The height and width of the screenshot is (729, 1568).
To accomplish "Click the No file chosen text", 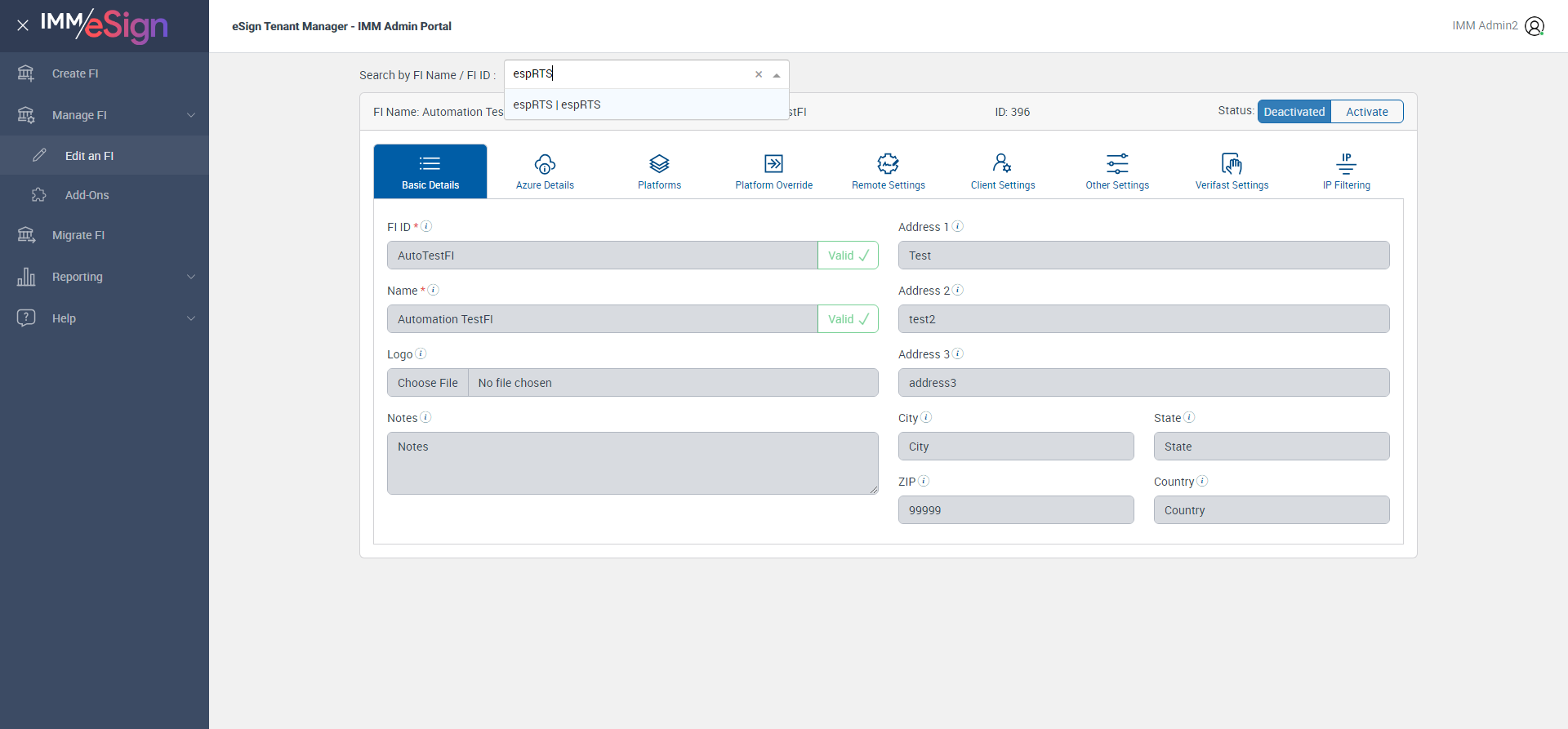I will [x=514, y=383].
